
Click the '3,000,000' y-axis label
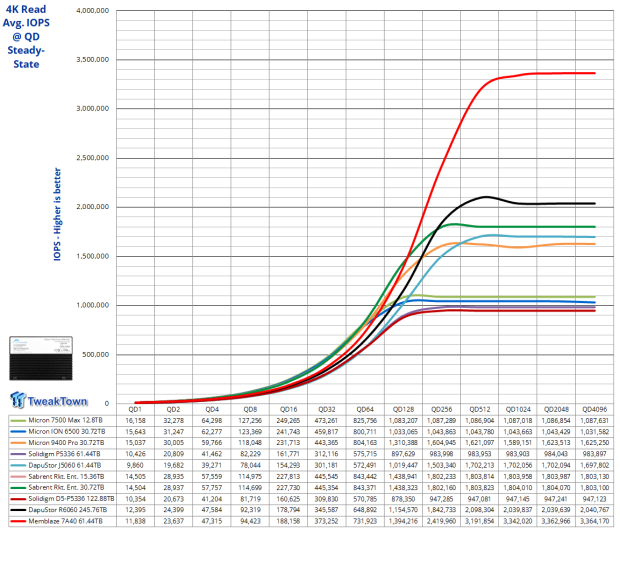[x=93, y=109]
